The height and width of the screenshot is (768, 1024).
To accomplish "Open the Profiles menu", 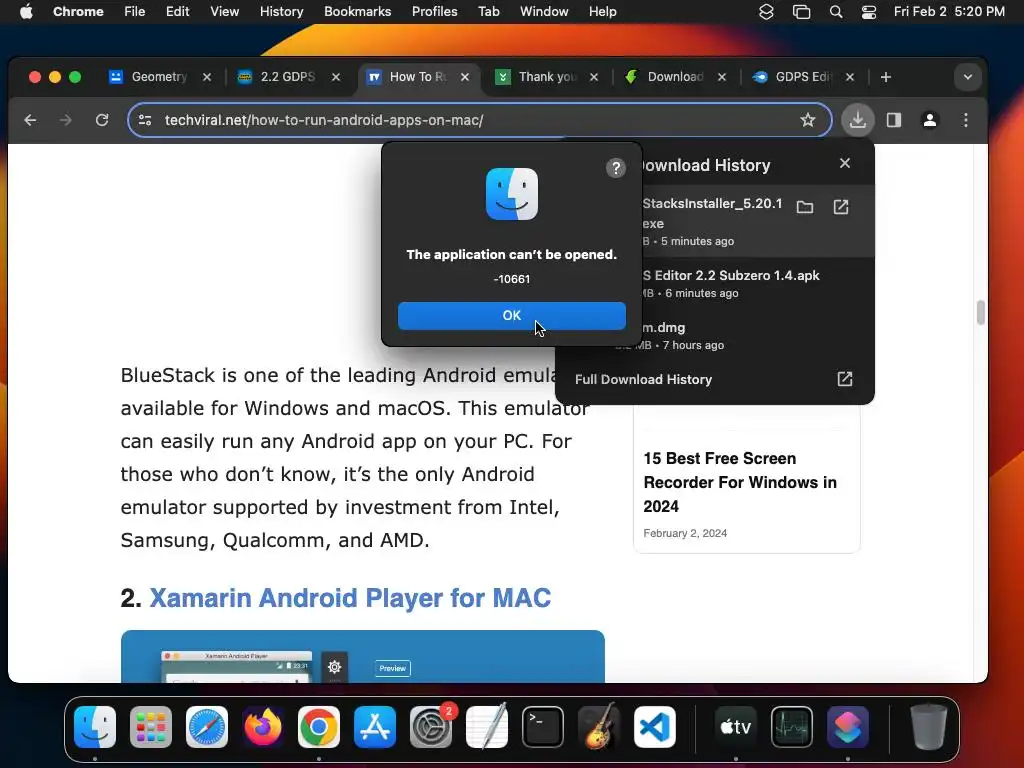I will 434,11.
